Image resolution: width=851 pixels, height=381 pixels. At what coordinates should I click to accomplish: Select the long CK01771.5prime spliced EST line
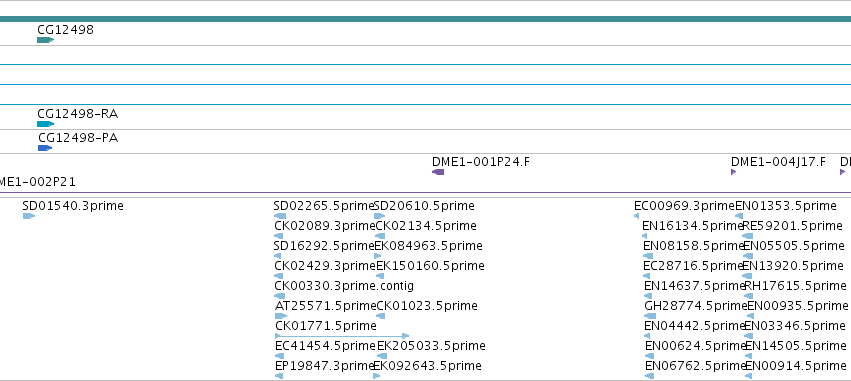[342, 336]
